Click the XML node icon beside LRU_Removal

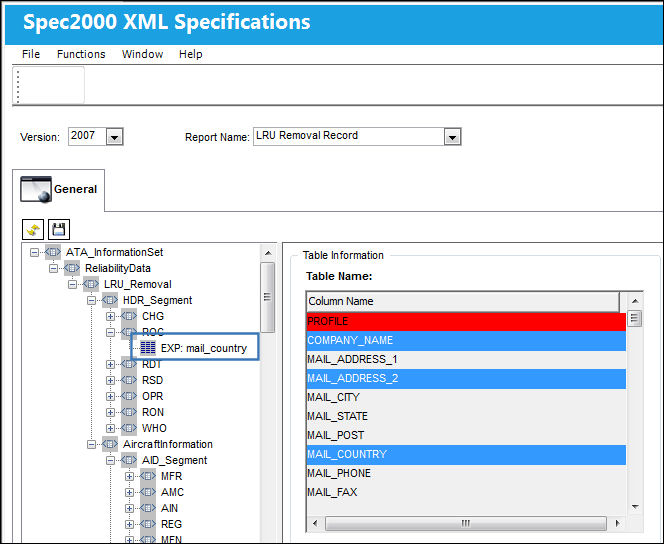tap(91, 284)
